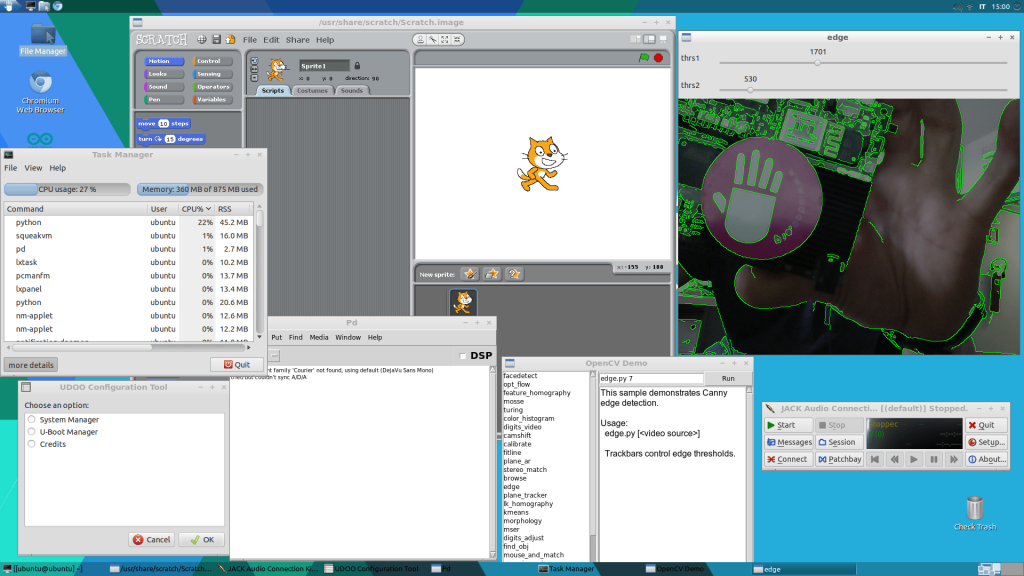Viewport: 1024px width, 576px height.
Task: Select facedetect in OpenCV demo list
Action: (x=520, y=376)
